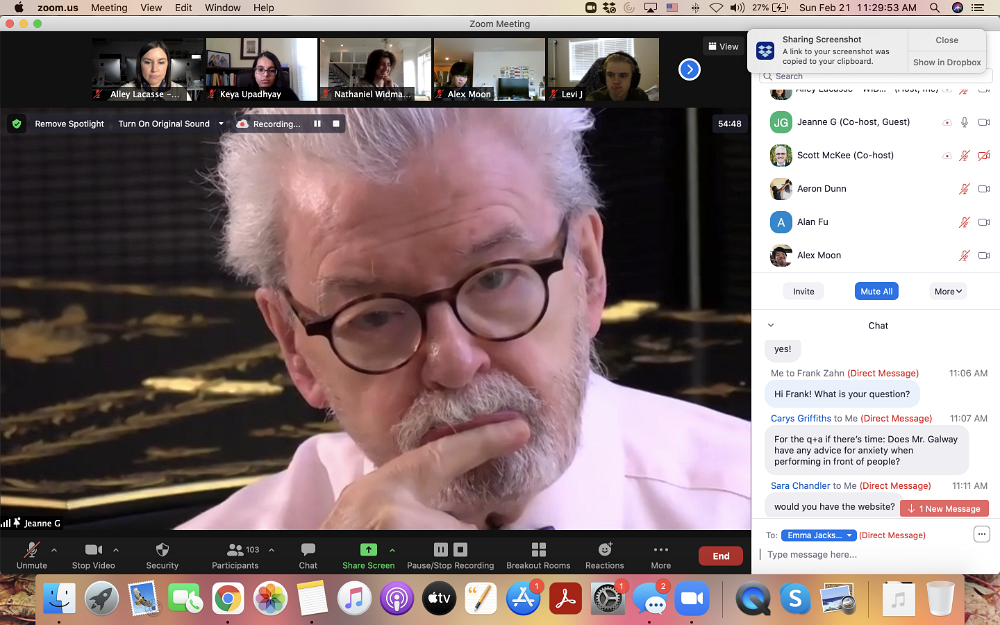Open Adobe Acrobat from the Dock
Image resolution: width=1000 pixels, height=625 pixels.
pos(565,599)
